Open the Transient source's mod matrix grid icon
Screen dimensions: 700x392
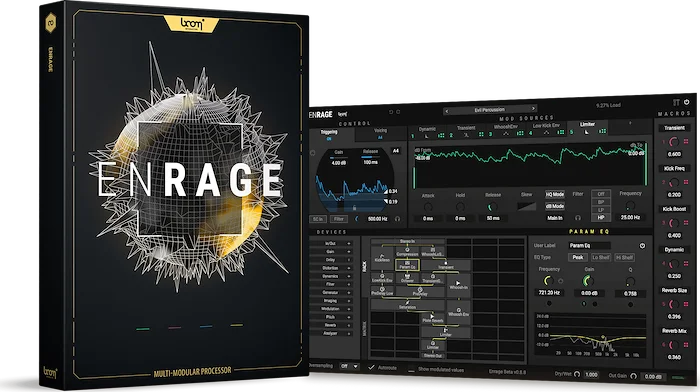(x=481, y=134)
